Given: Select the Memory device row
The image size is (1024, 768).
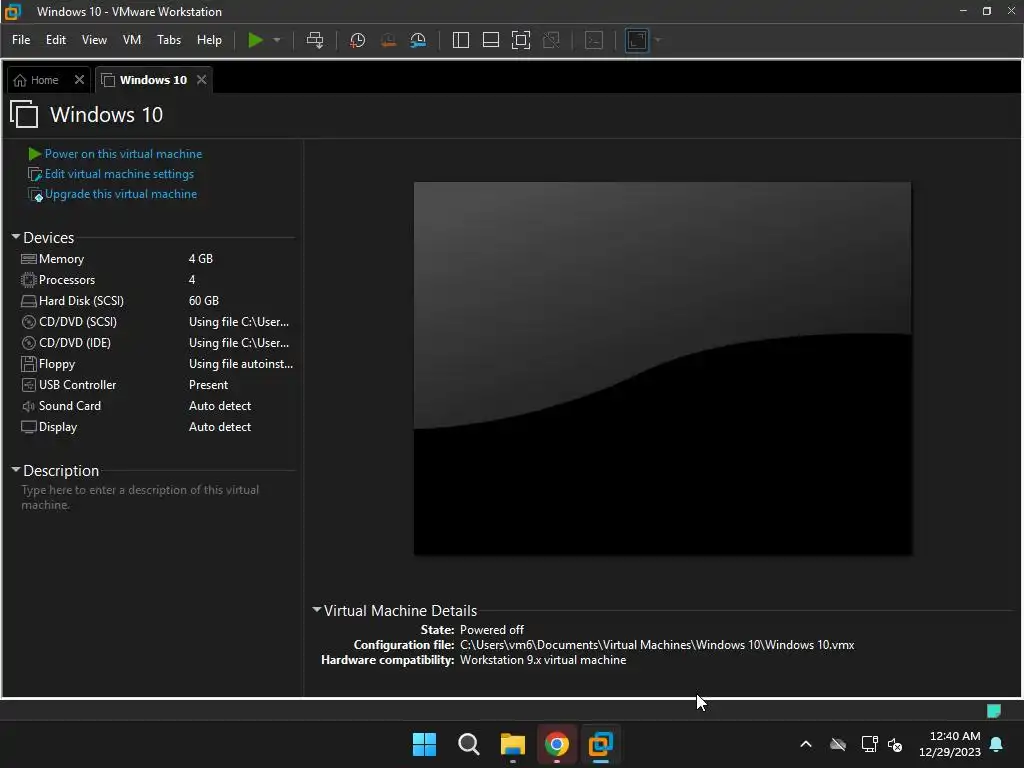Looking at the screenshot, I should [157, 259].
